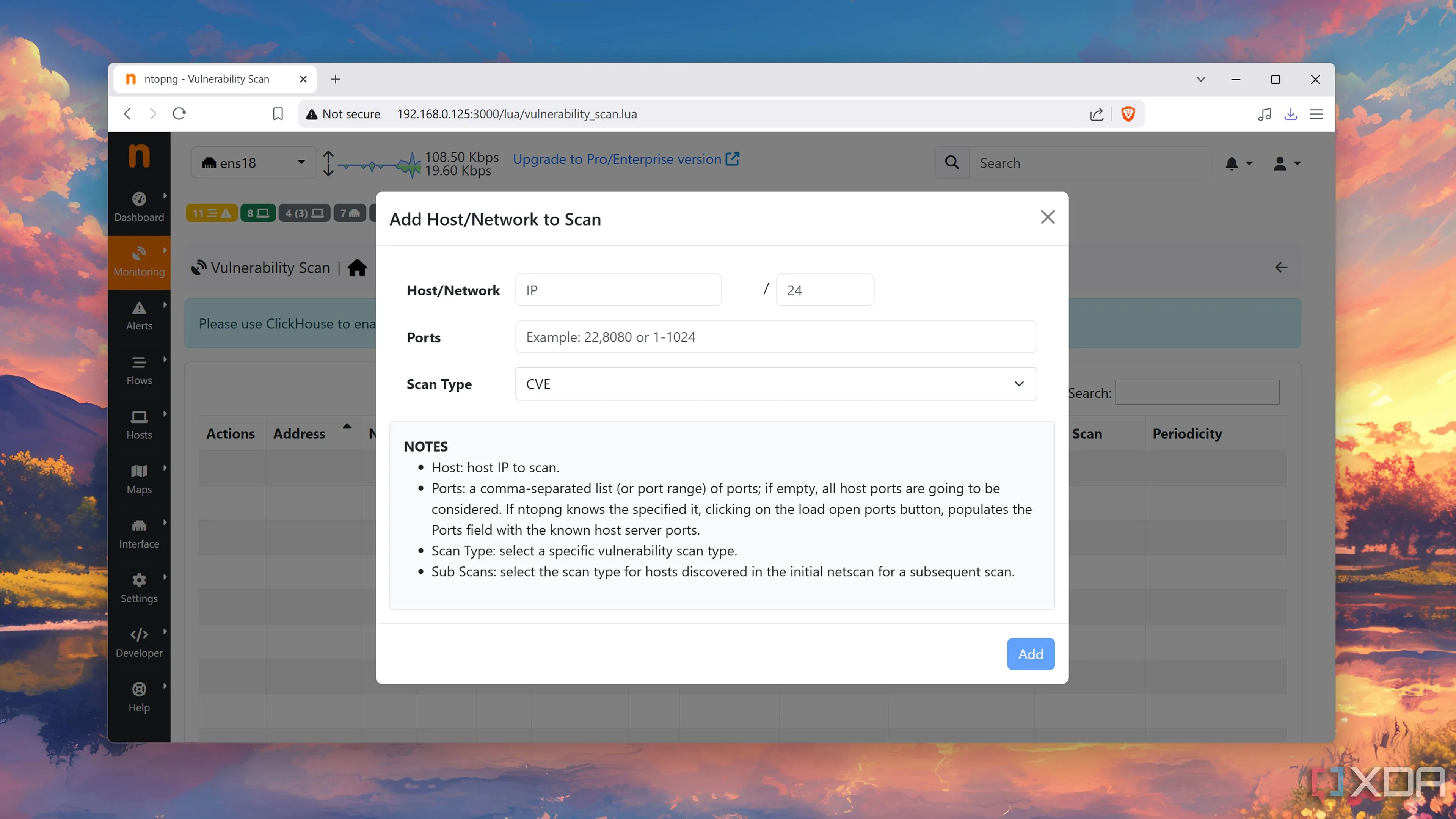
Task: Click the yellow 11 alerts badge
Action: coord(212,213)
